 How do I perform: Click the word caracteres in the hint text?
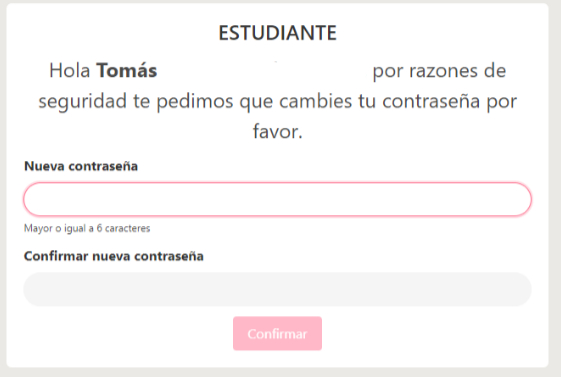pos(127,228)
